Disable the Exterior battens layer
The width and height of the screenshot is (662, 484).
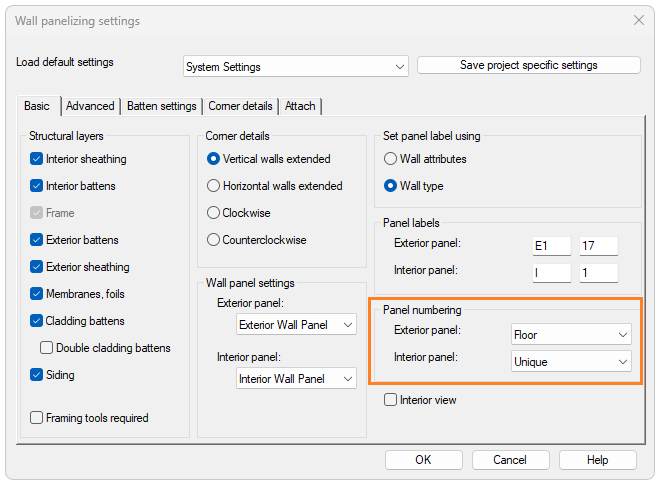(37, 240)
